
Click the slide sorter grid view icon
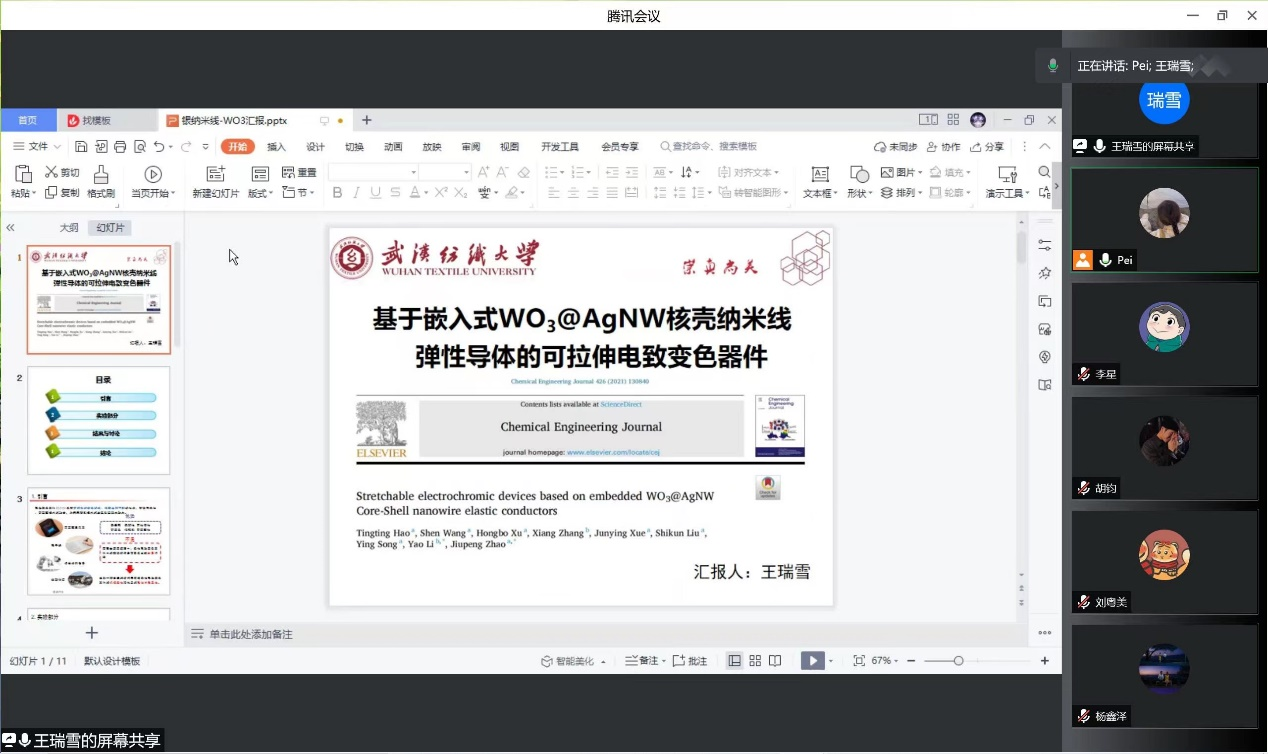click(x=755, y=661)
